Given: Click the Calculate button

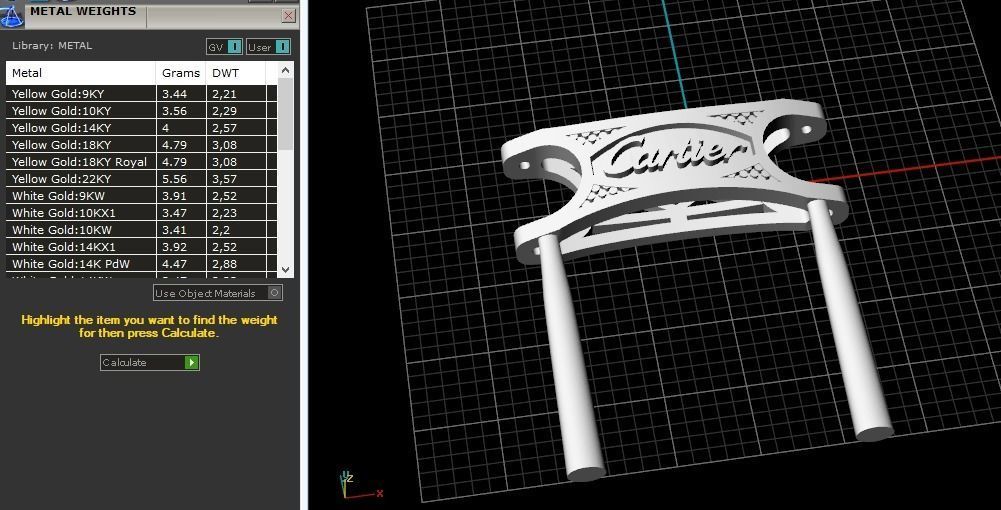Looking at the screenshot, I should tap(149, 363).
